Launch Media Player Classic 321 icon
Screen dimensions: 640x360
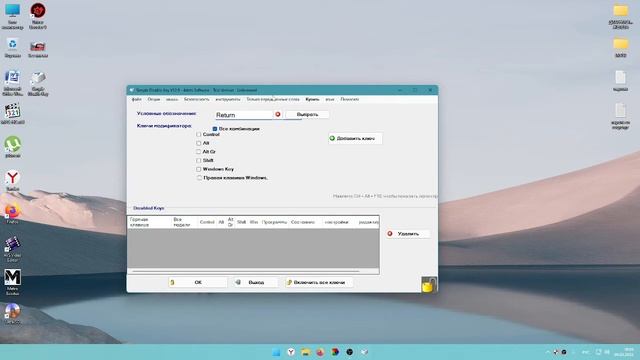point(12,114)
